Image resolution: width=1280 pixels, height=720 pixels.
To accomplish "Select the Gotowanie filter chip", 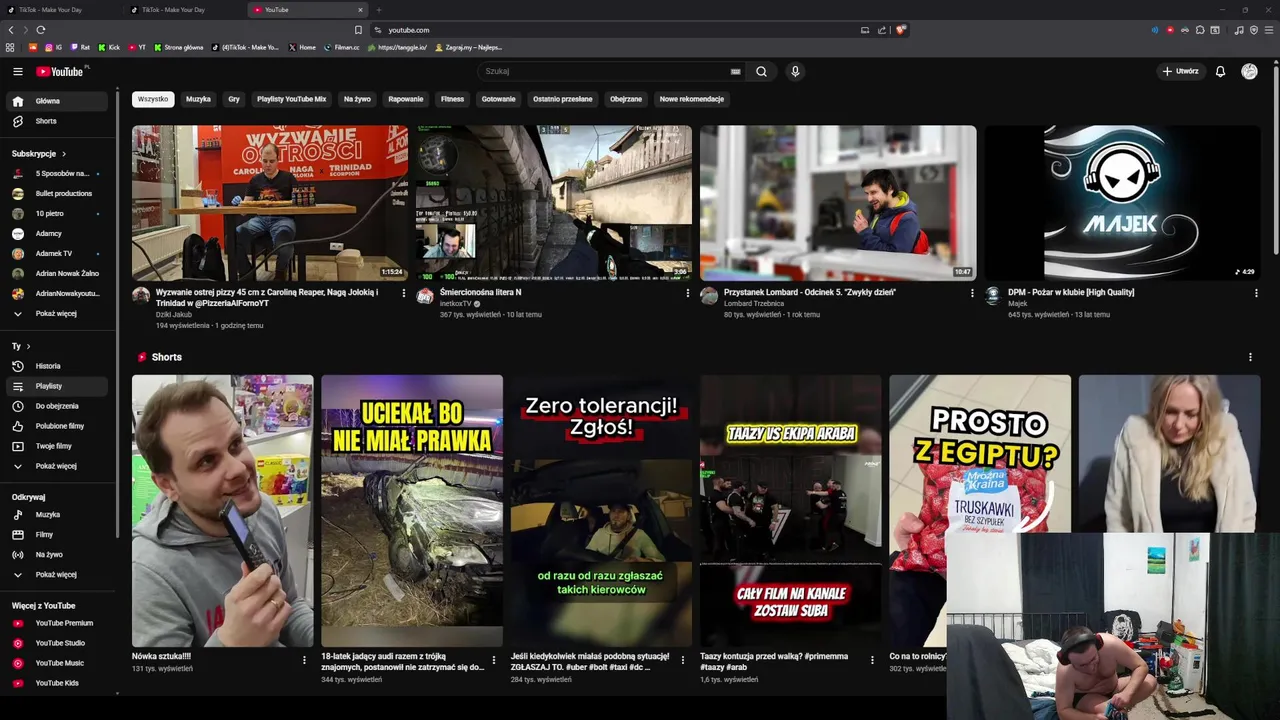I will click(x=499, y=99).
